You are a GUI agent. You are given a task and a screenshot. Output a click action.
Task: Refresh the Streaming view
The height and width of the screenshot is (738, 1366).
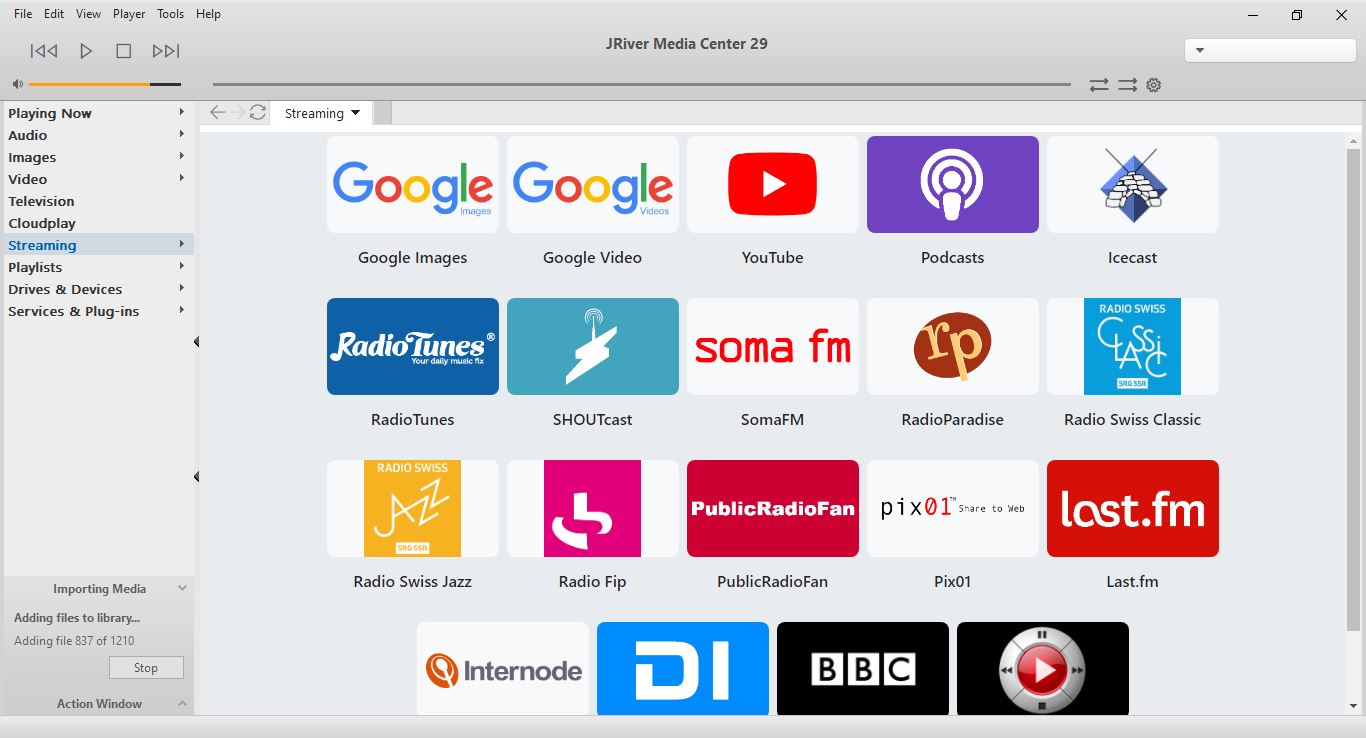258,112
